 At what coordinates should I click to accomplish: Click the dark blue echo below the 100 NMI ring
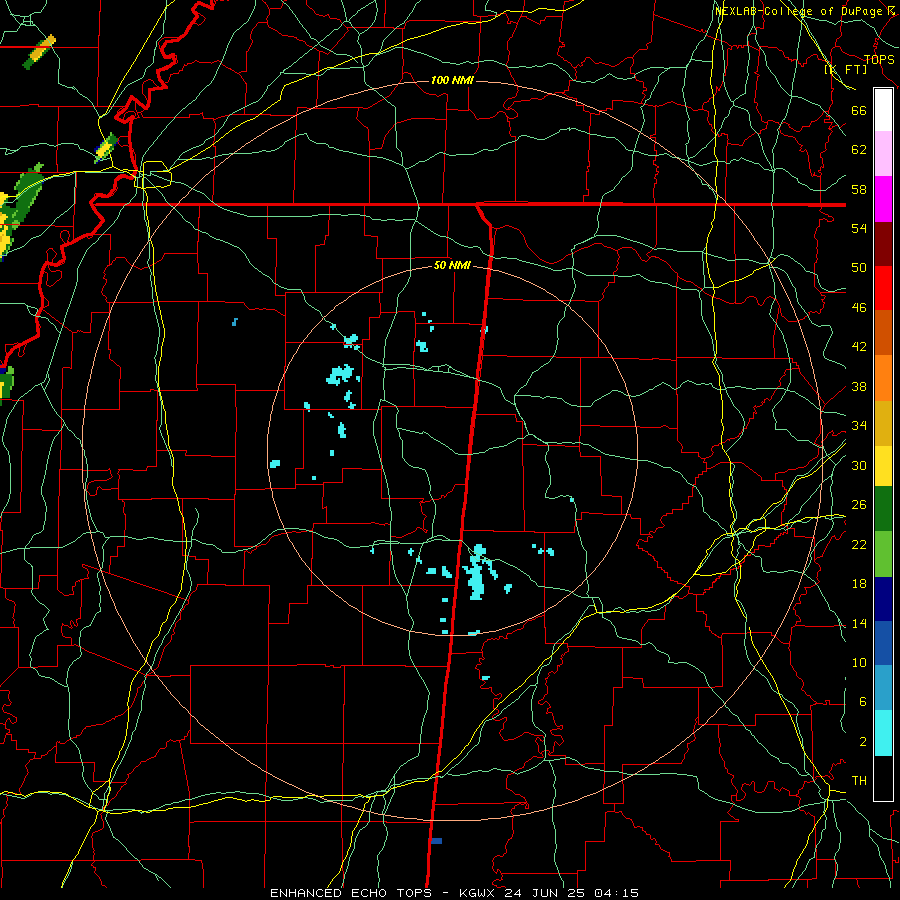436,841
